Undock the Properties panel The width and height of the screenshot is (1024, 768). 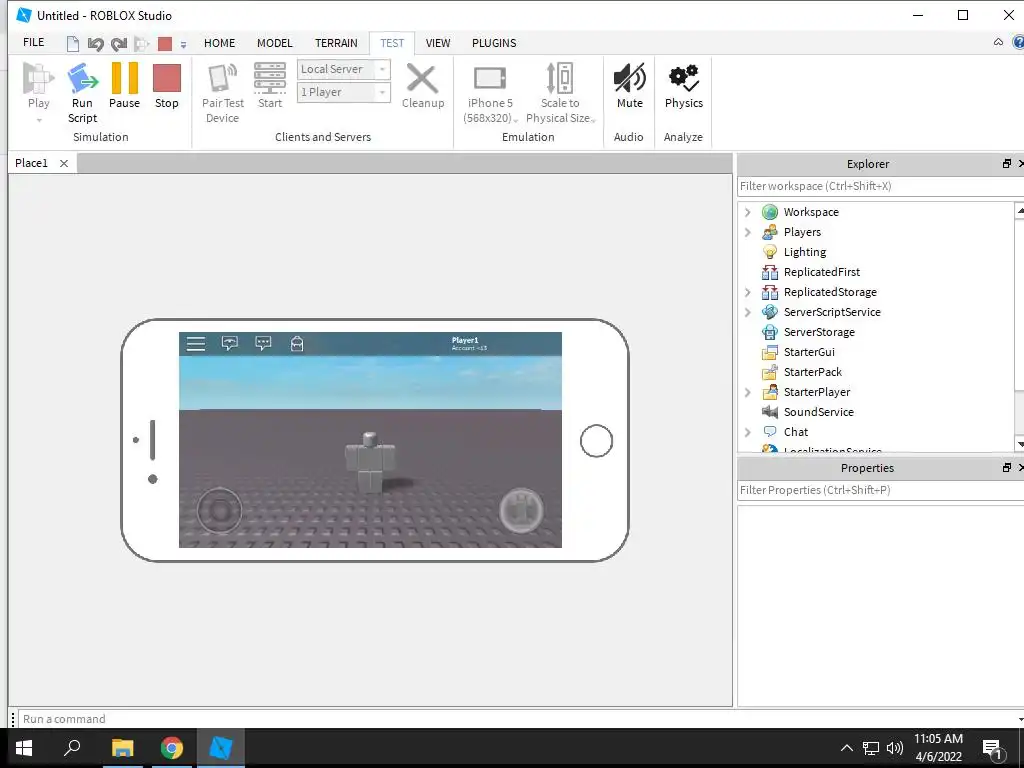pos(1006,468)
